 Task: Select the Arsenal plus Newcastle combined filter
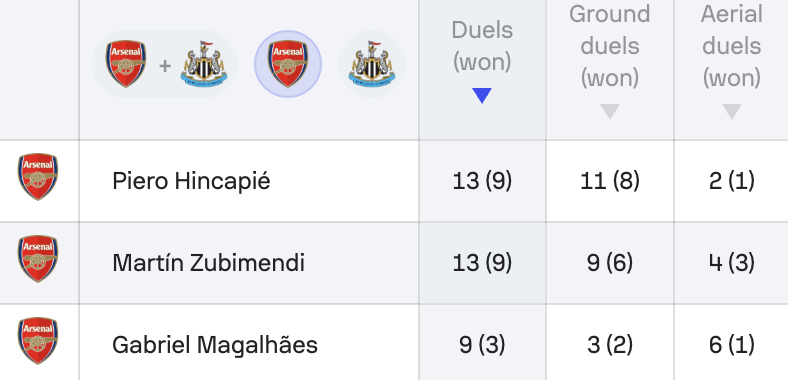[165, 64]
